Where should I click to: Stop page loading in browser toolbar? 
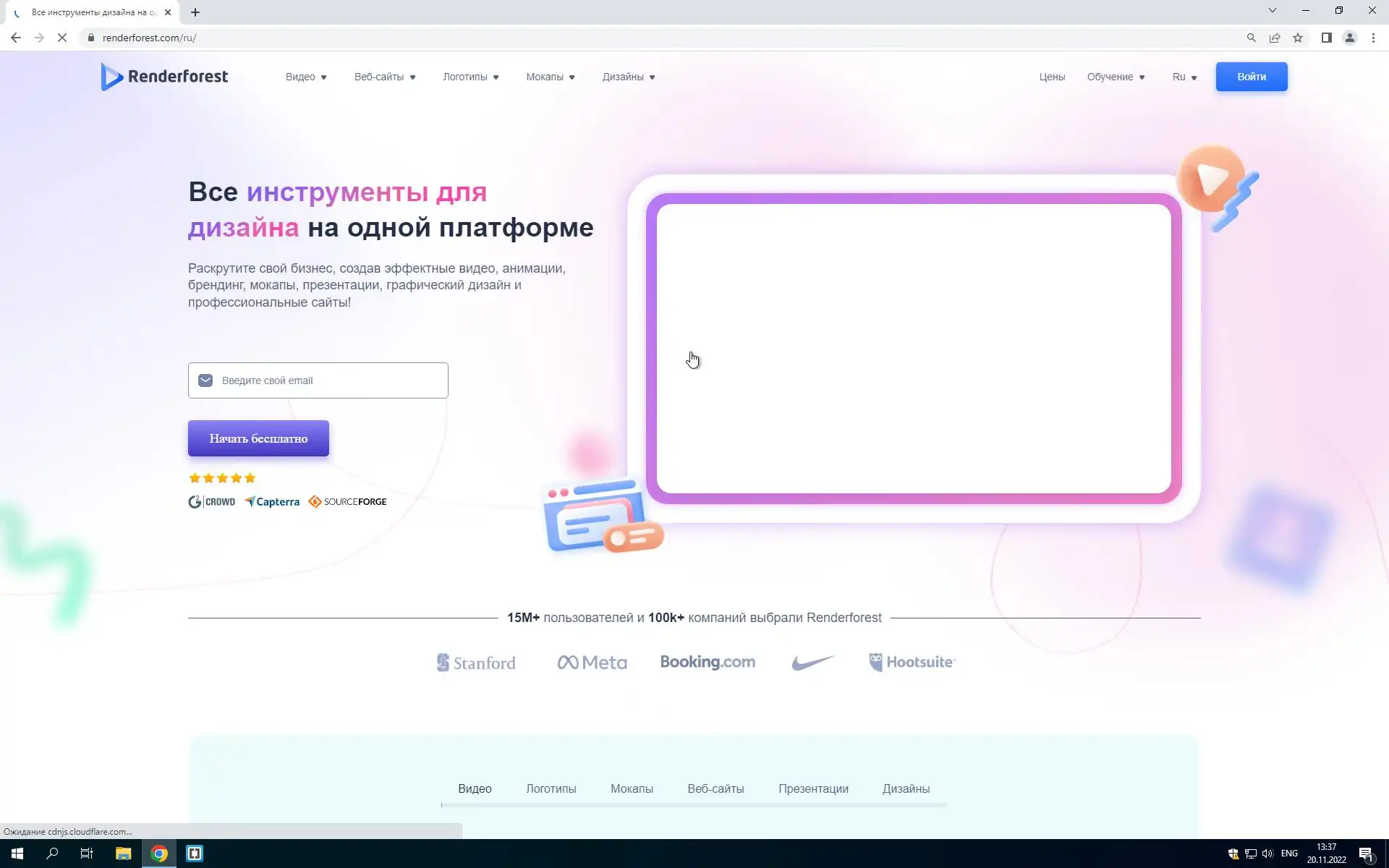pyautogui.click(x=62, y=38)
